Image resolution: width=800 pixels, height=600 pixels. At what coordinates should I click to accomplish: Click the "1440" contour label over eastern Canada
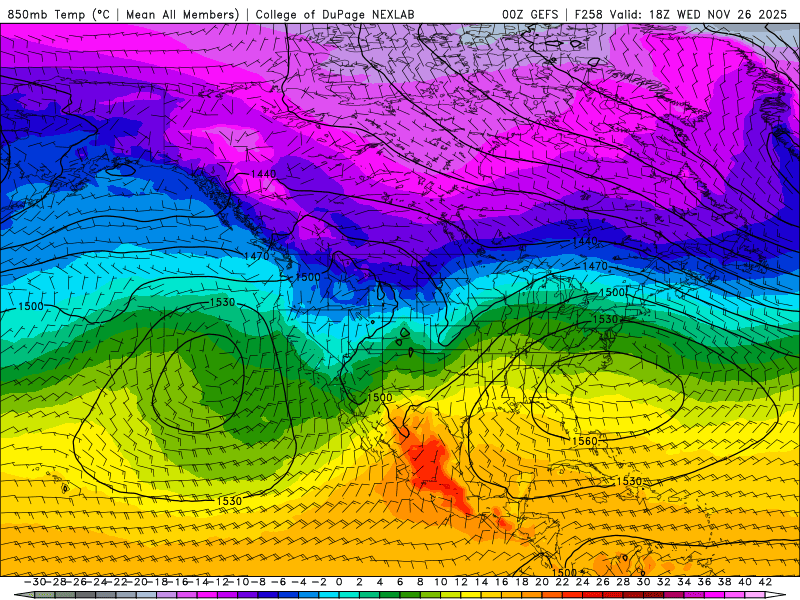(x=585, y=241)
